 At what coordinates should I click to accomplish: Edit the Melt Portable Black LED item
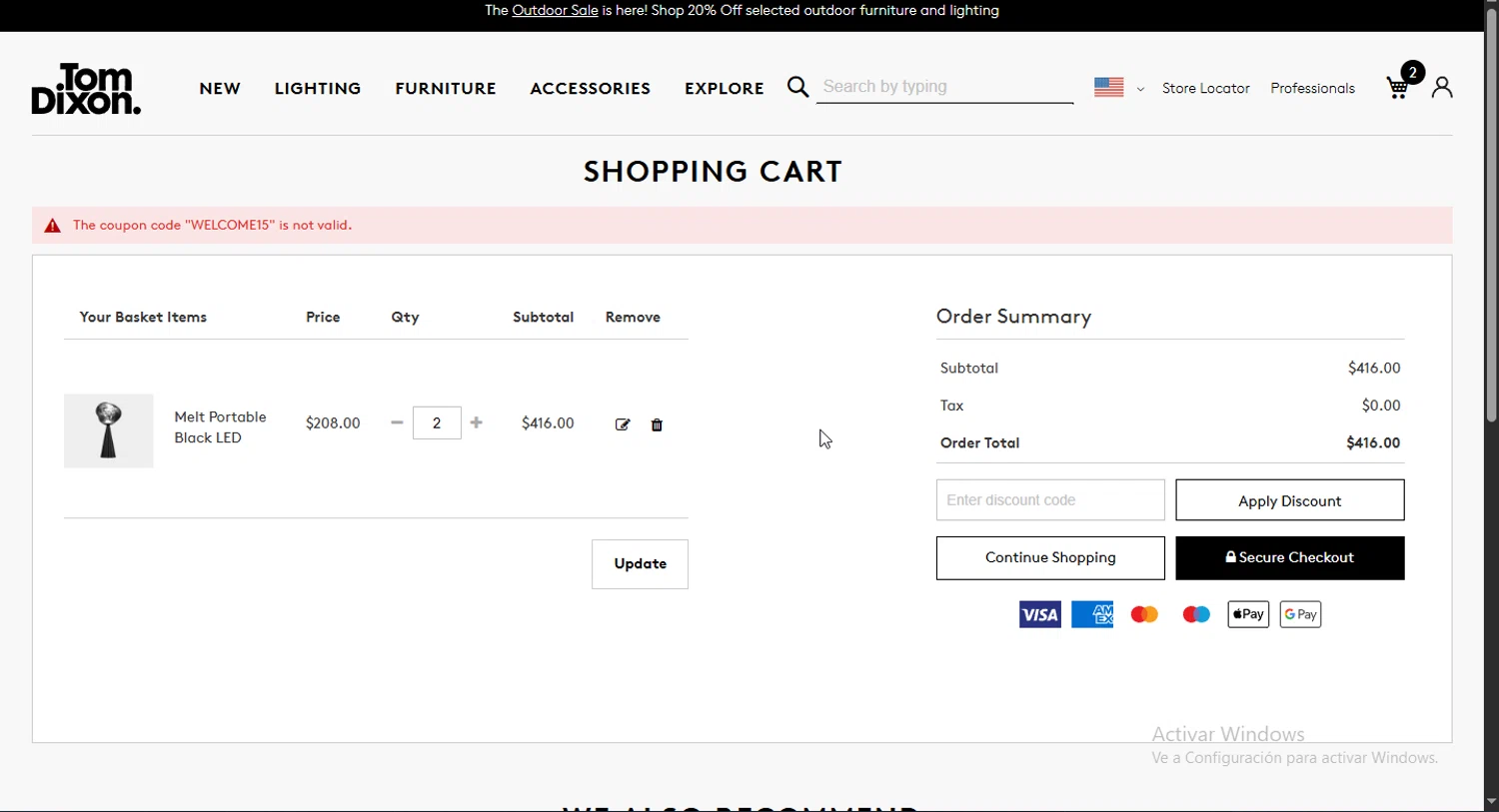[x=623, y=424]
